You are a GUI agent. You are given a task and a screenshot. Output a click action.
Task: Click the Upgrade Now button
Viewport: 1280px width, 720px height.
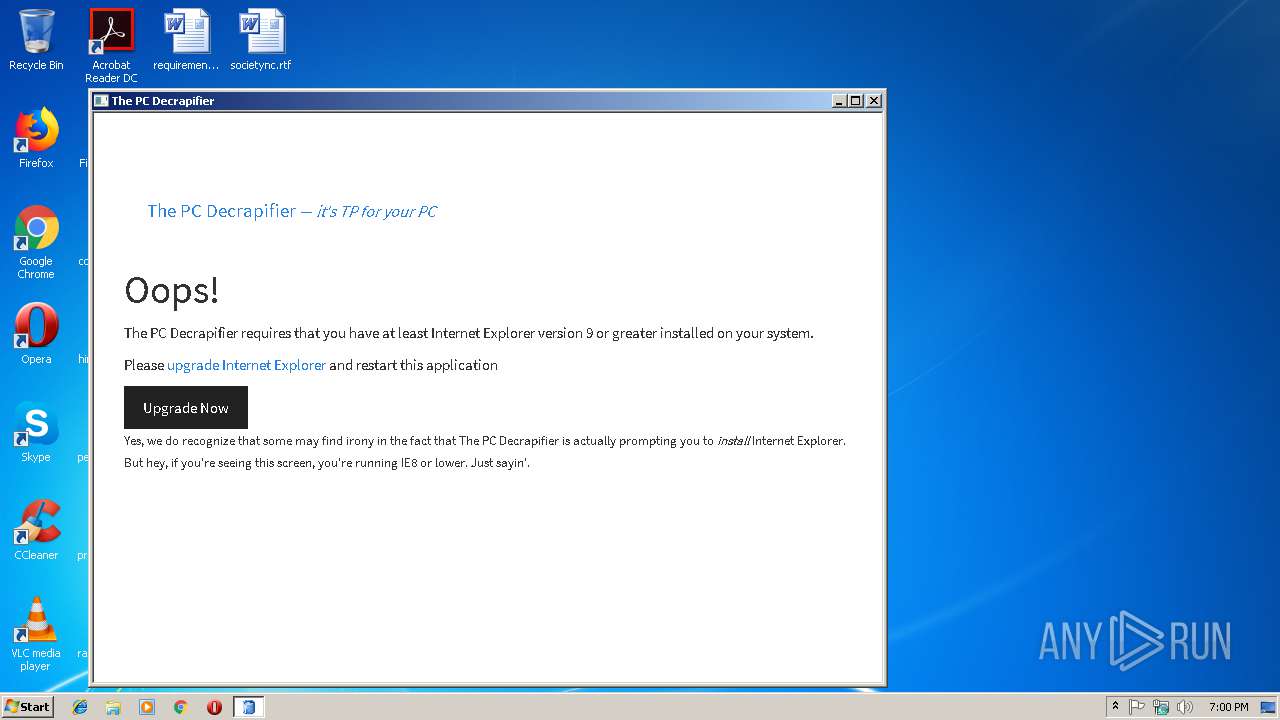pos(186,408)
